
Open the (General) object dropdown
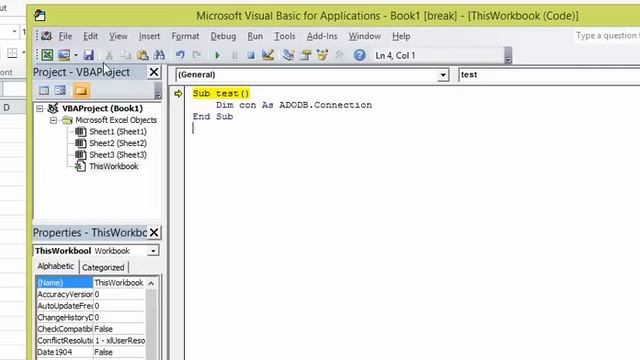click(x=443, y=75)
